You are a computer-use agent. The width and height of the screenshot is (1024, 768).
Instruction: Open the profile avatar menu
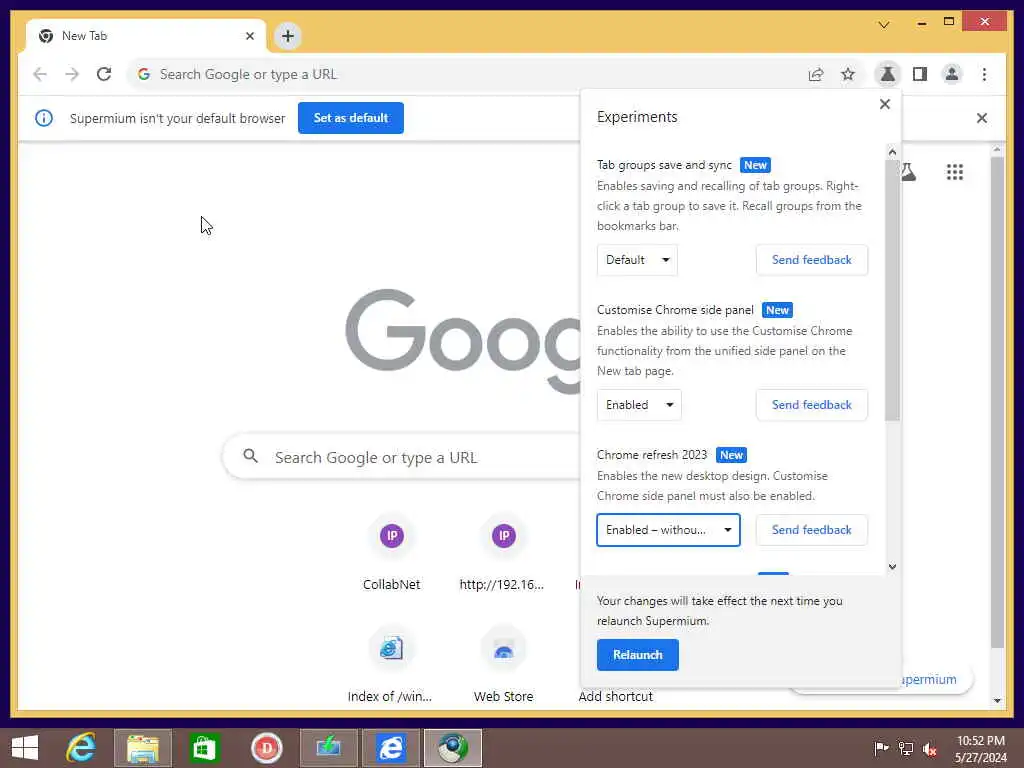952,74
